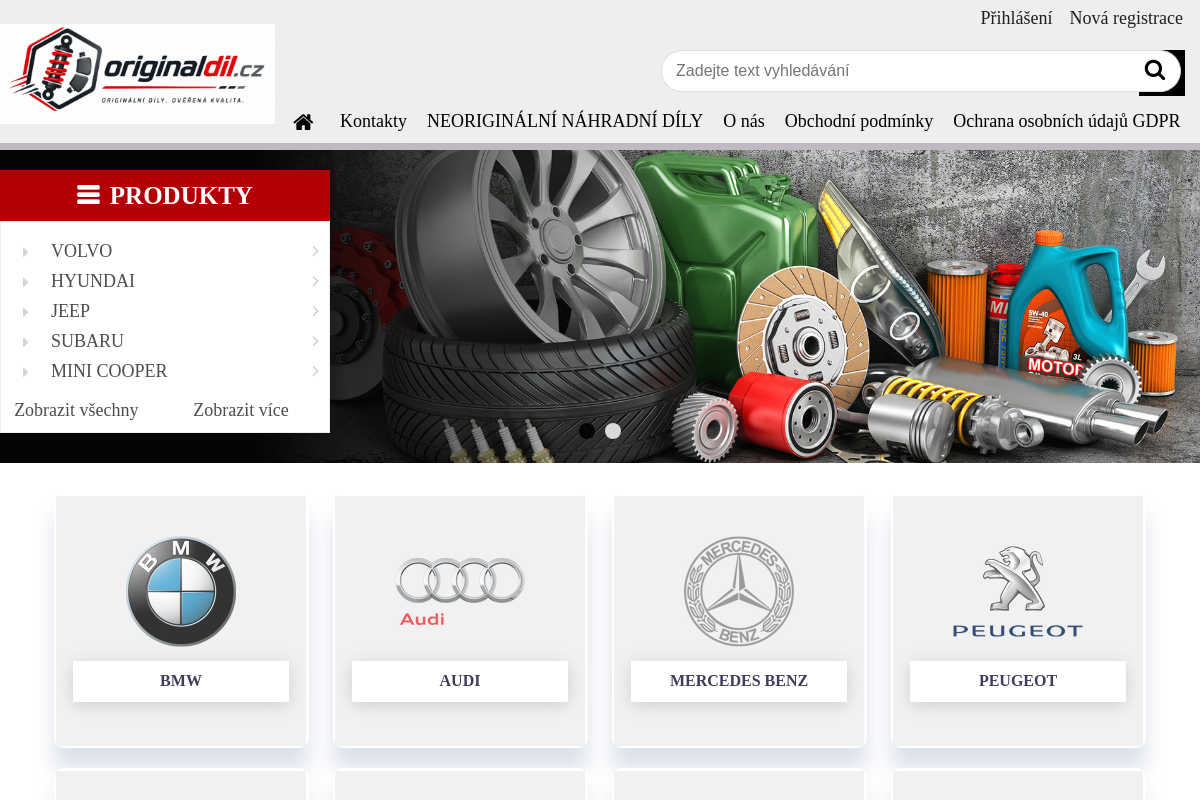This screenshot has width=1200, height=800.
Task: Click the Nová registrace link
Action: pyautogui.click(x=1126, y=18)
